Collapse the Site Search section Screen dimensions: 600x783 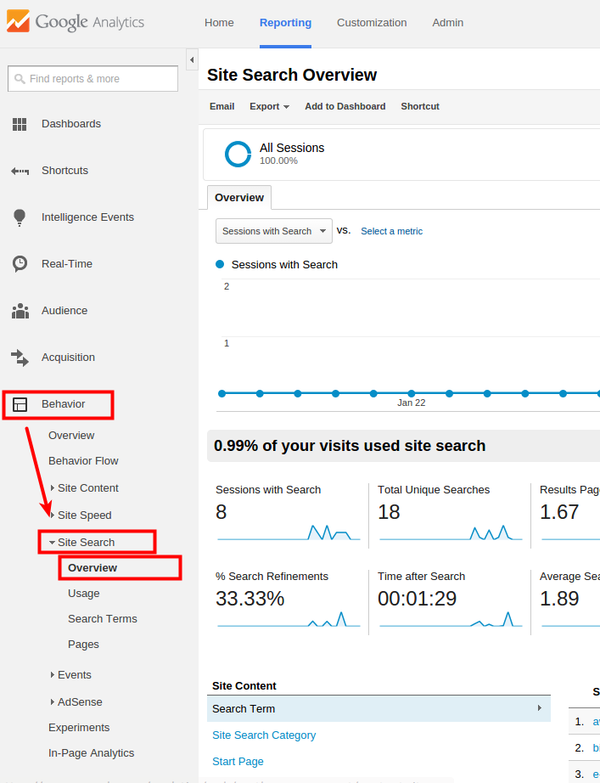coord(52,542)
